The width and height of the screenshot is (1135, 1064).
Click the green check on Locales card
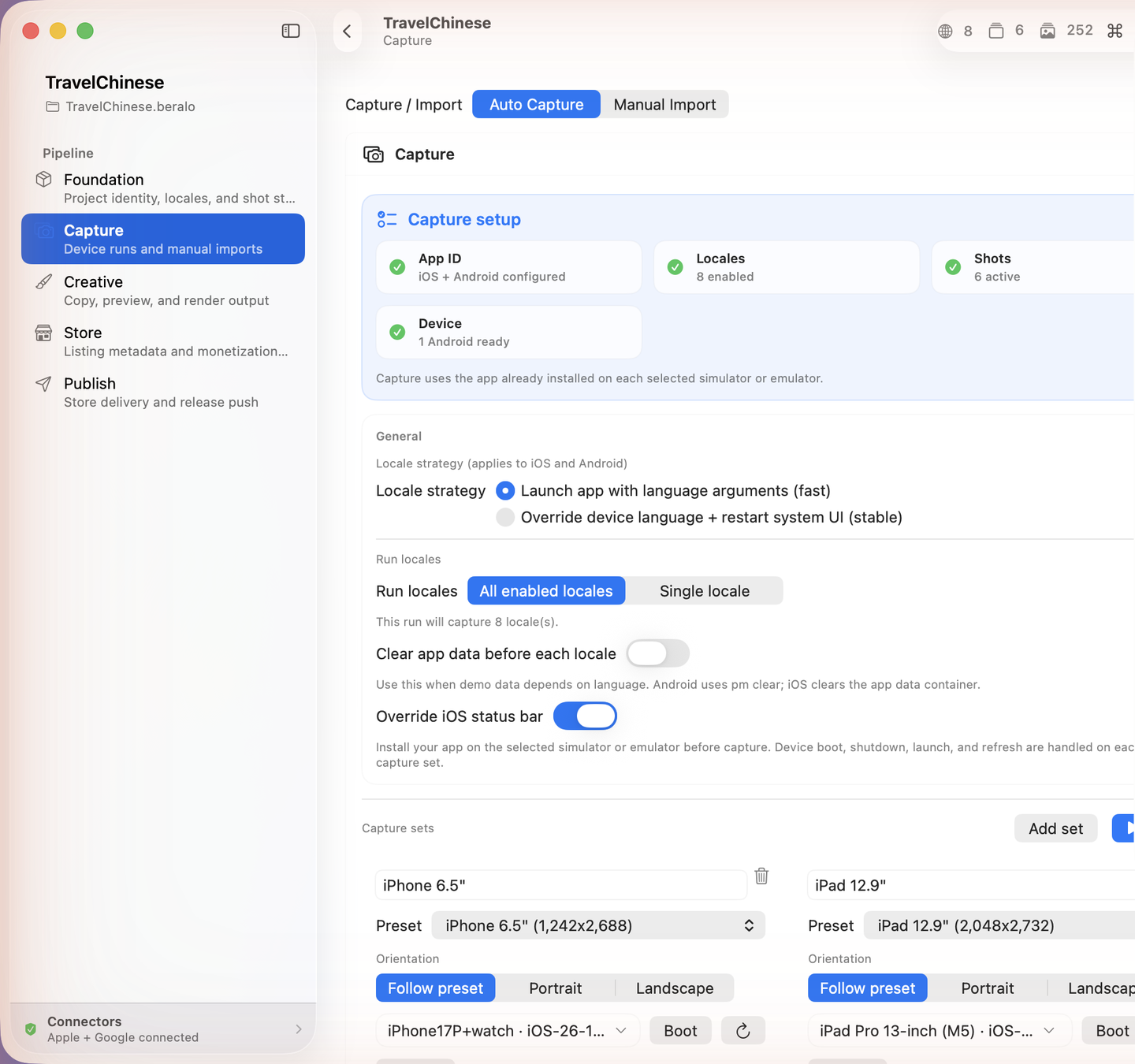coord(675,267)
